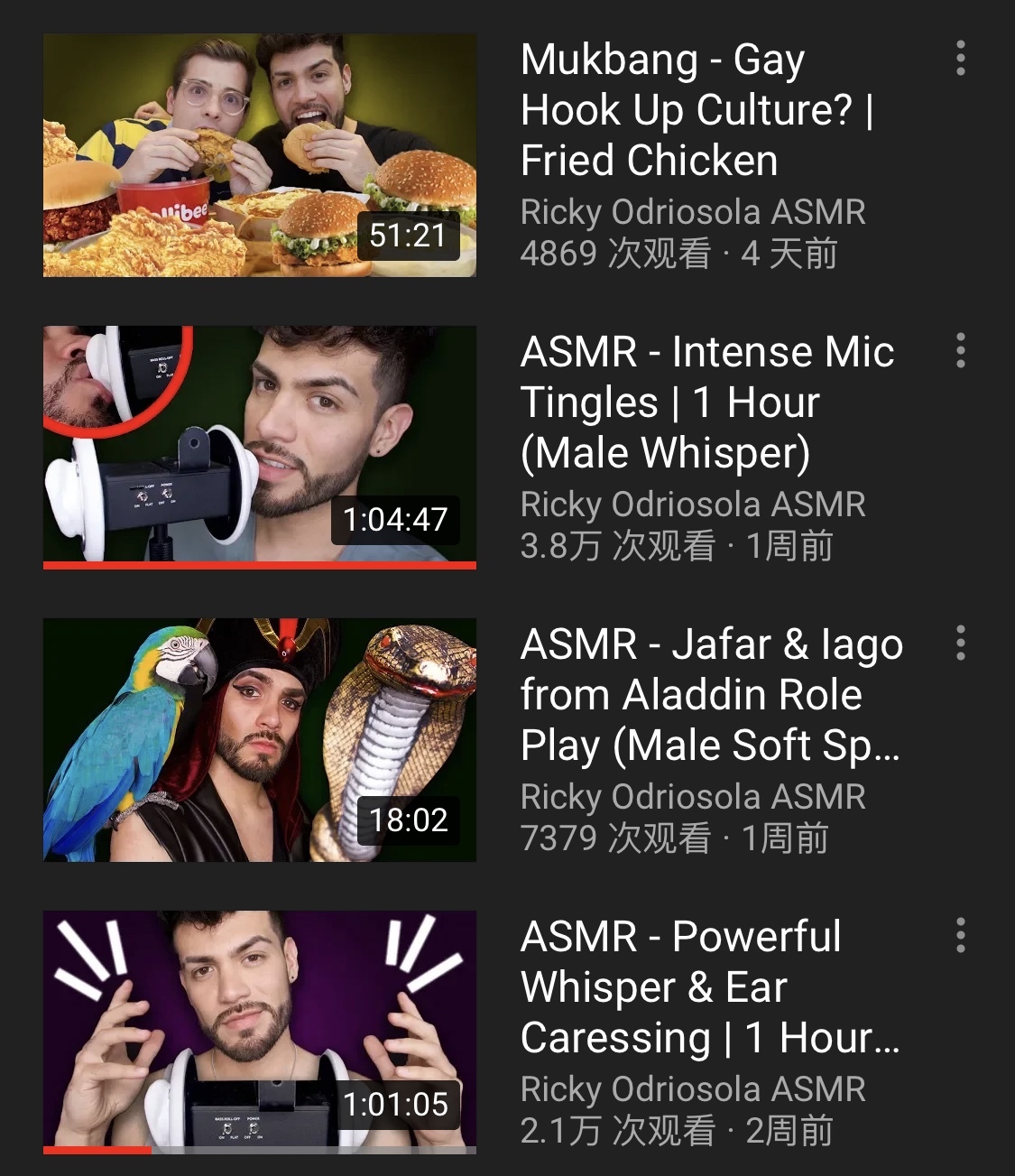Tap the 51:21 duration badge

pos(408,236)
